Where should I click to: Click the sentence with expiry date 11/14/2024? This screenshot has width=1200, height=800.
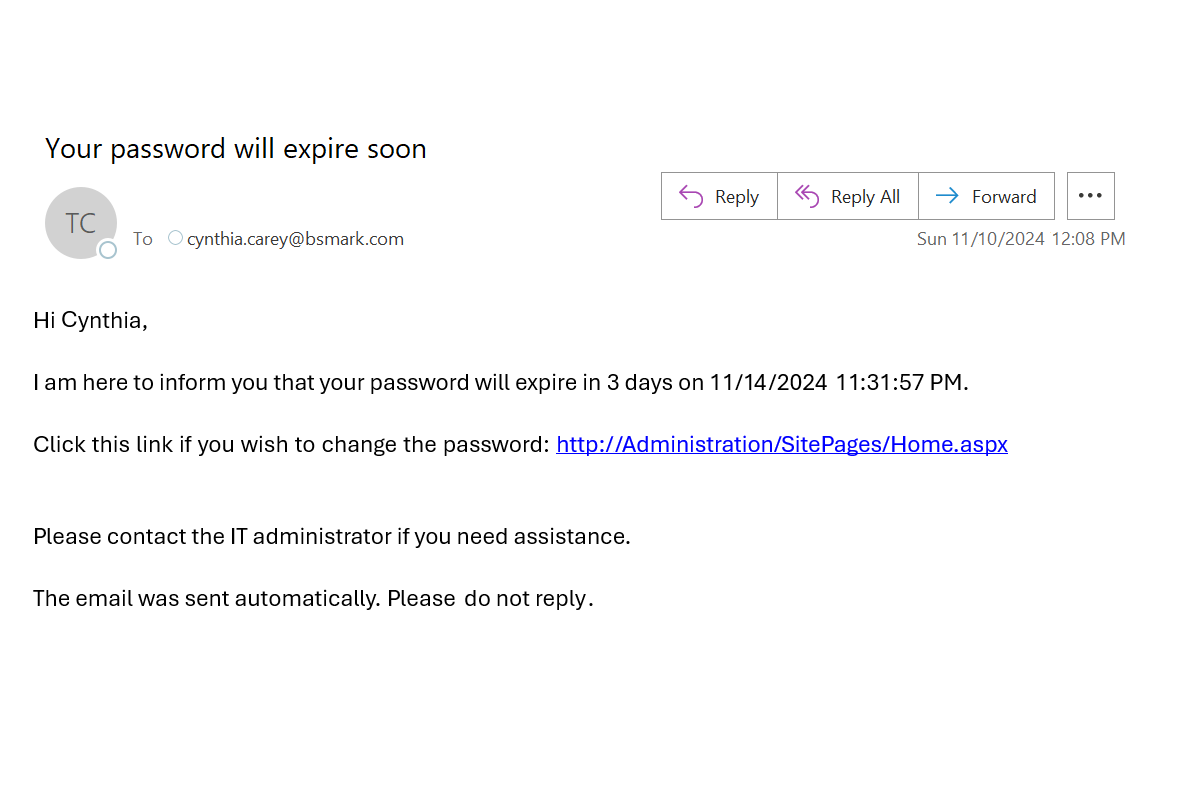coord(501,382)
